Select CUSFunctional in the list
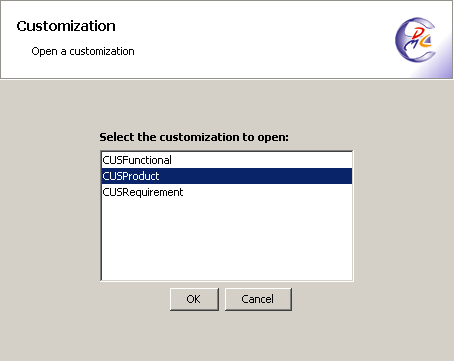The height and width of the screenshot is (361, 454). coord(227,160)
